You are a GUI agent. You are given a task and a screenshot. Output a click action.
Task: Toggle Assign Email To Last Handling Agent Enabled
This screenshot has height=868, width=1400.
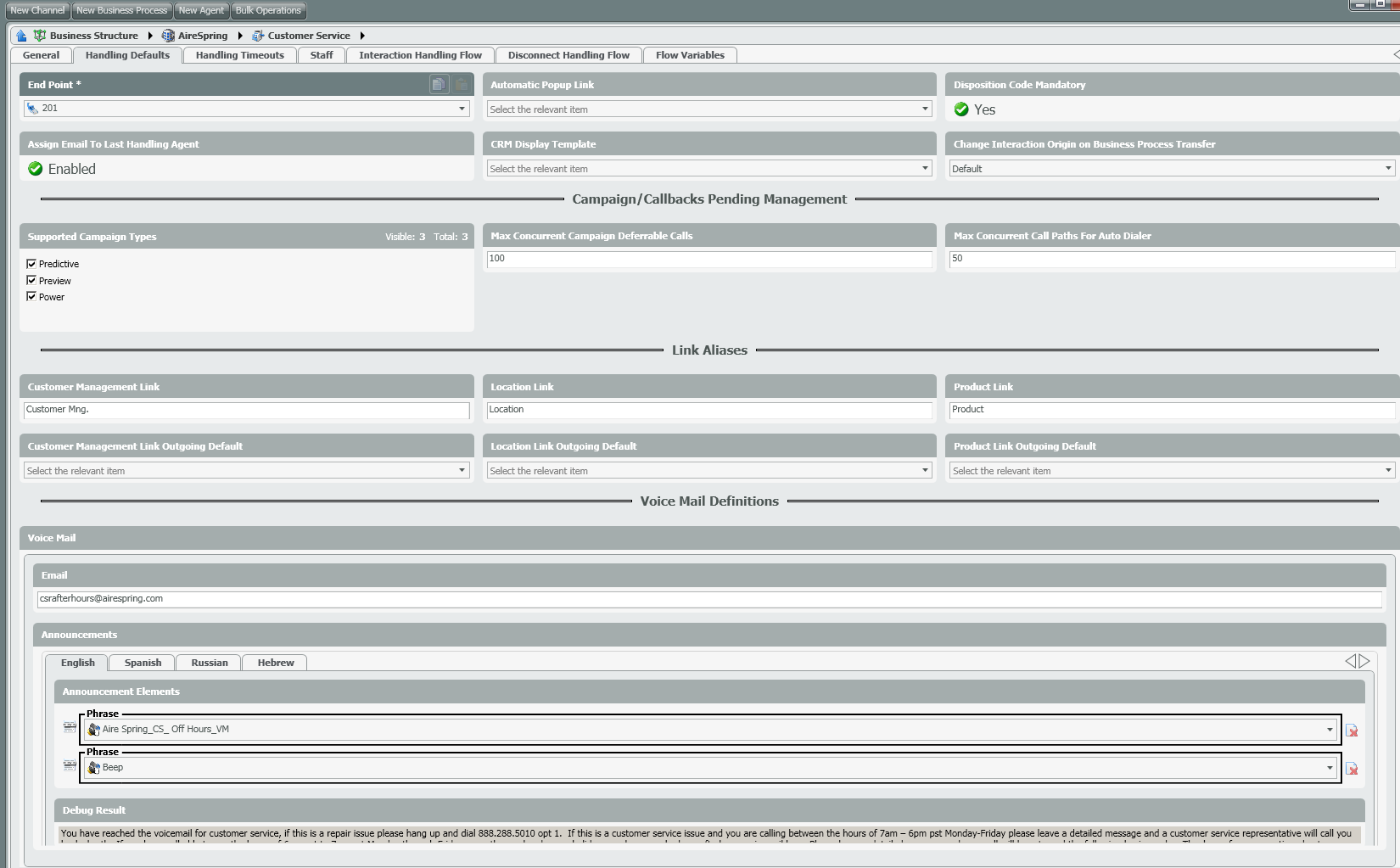coord(36,169)
